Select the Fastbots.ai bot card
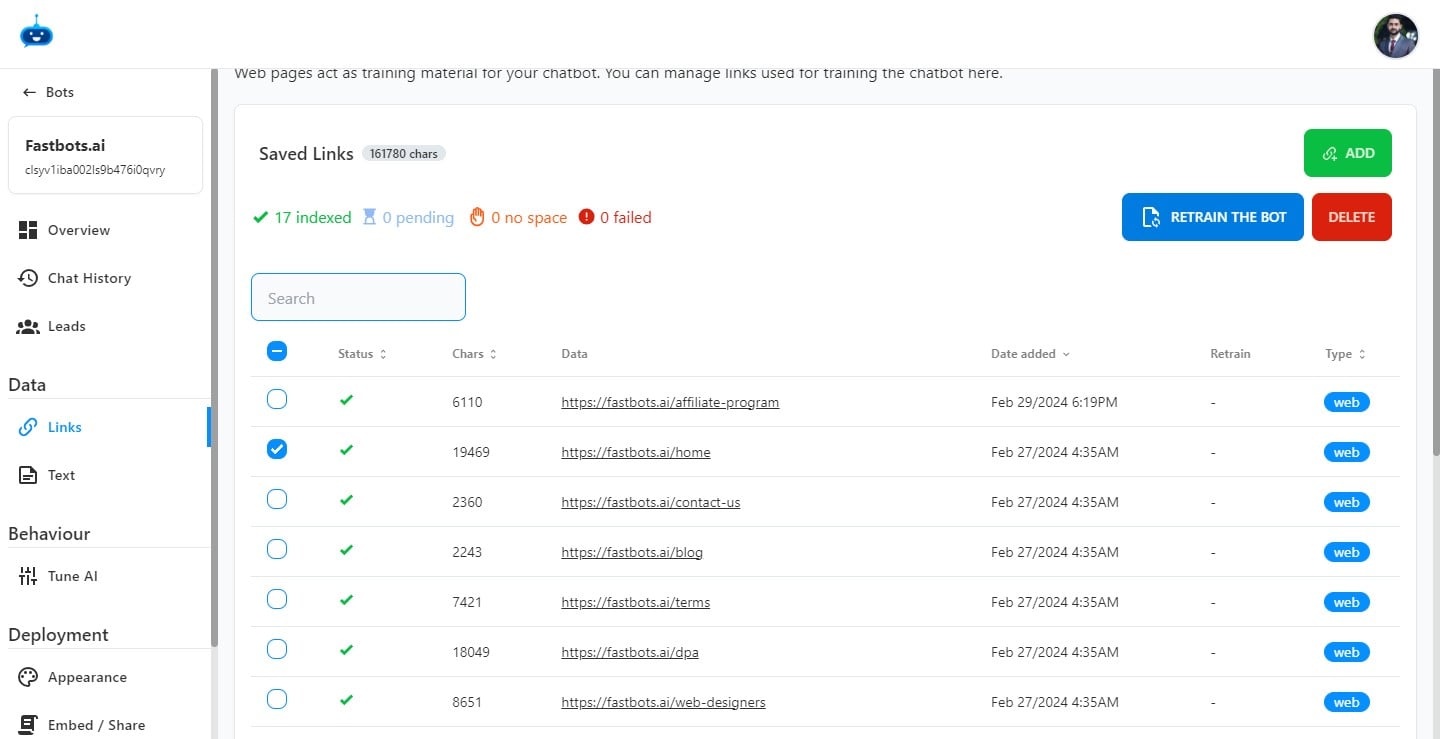 coord(105,155)
